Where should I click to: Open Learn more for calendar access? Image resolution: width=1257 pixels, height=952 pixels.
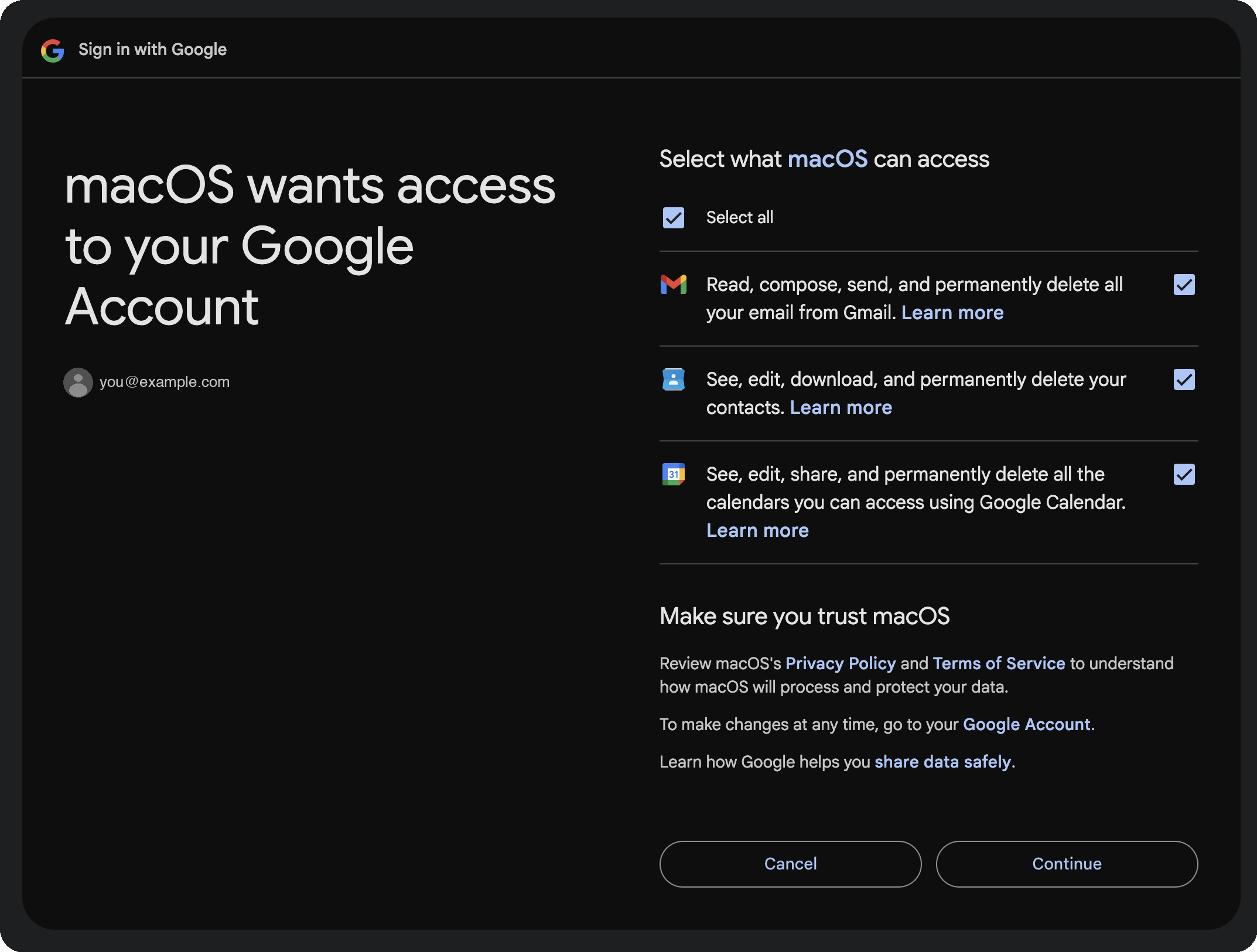tap(757, 530)
